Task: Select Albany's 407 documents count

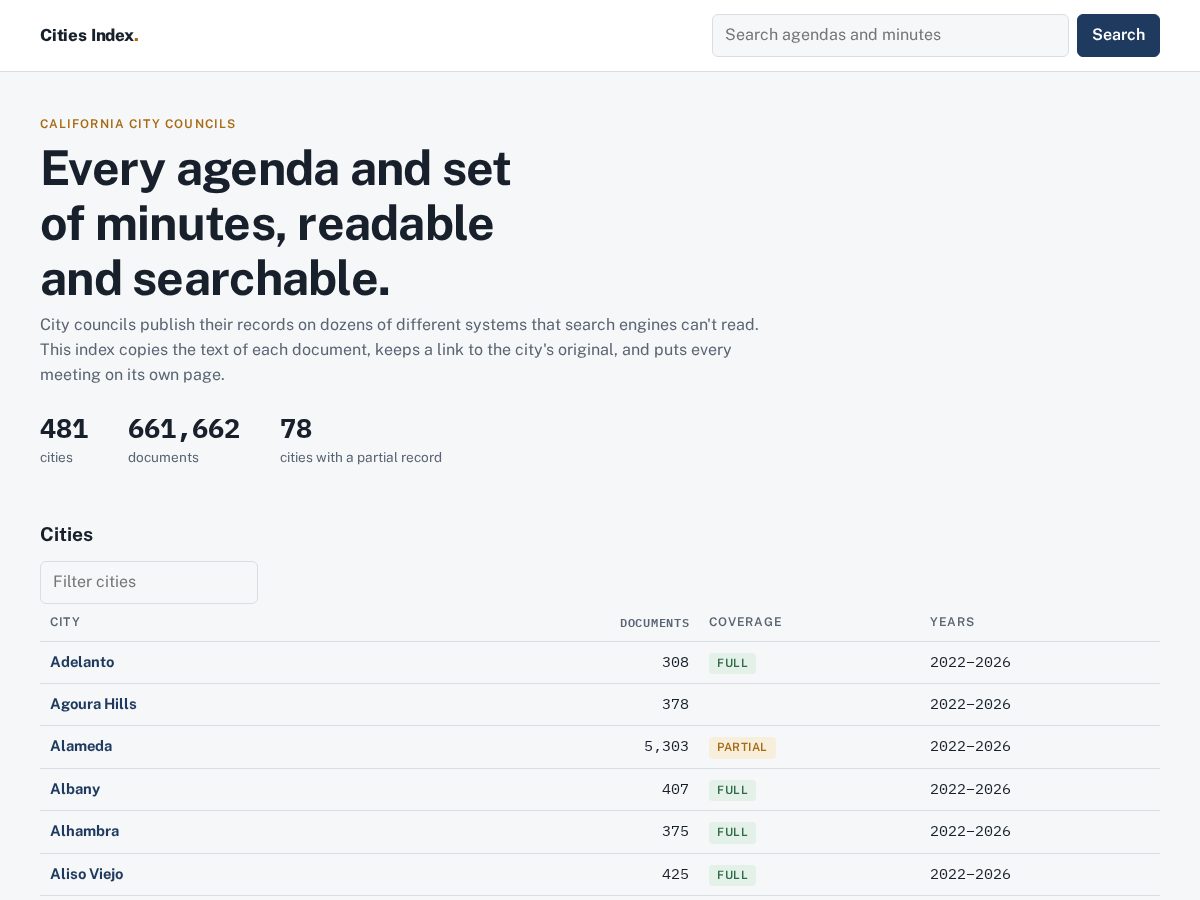Action: (x=675, y=789)
